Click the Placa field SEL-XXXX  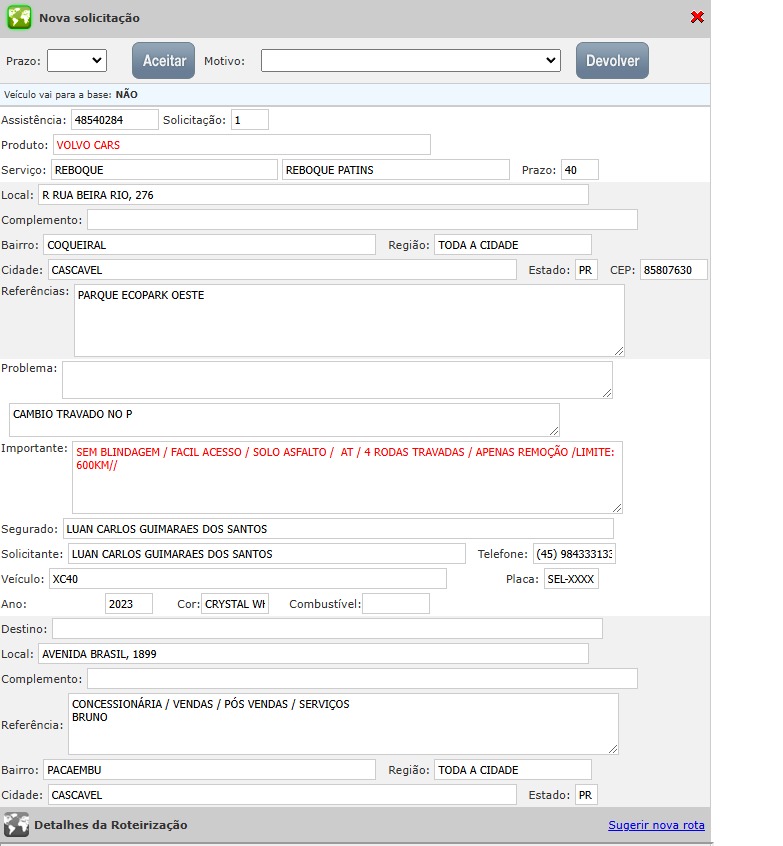[x=571, y=579]
